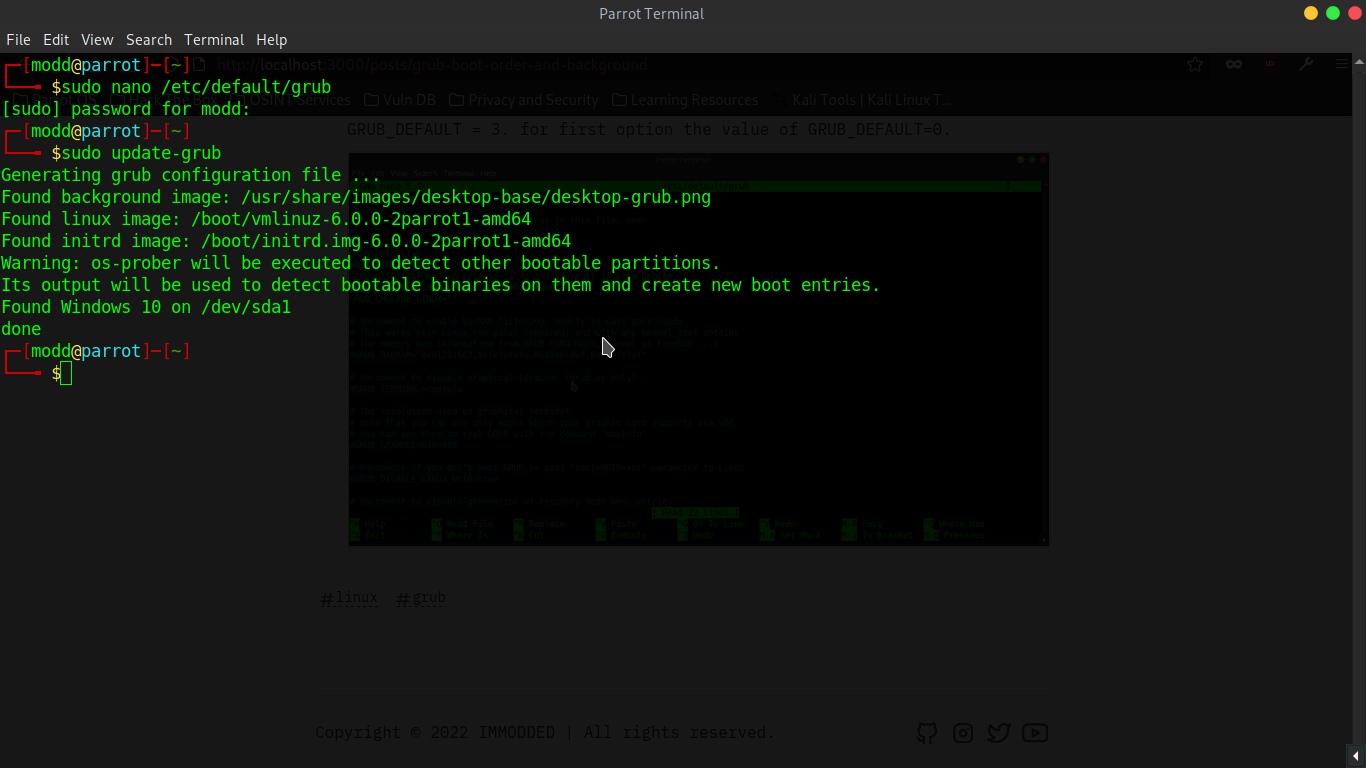Expand the side panel arrow at bottom-right

click(x=1356, y=755)
